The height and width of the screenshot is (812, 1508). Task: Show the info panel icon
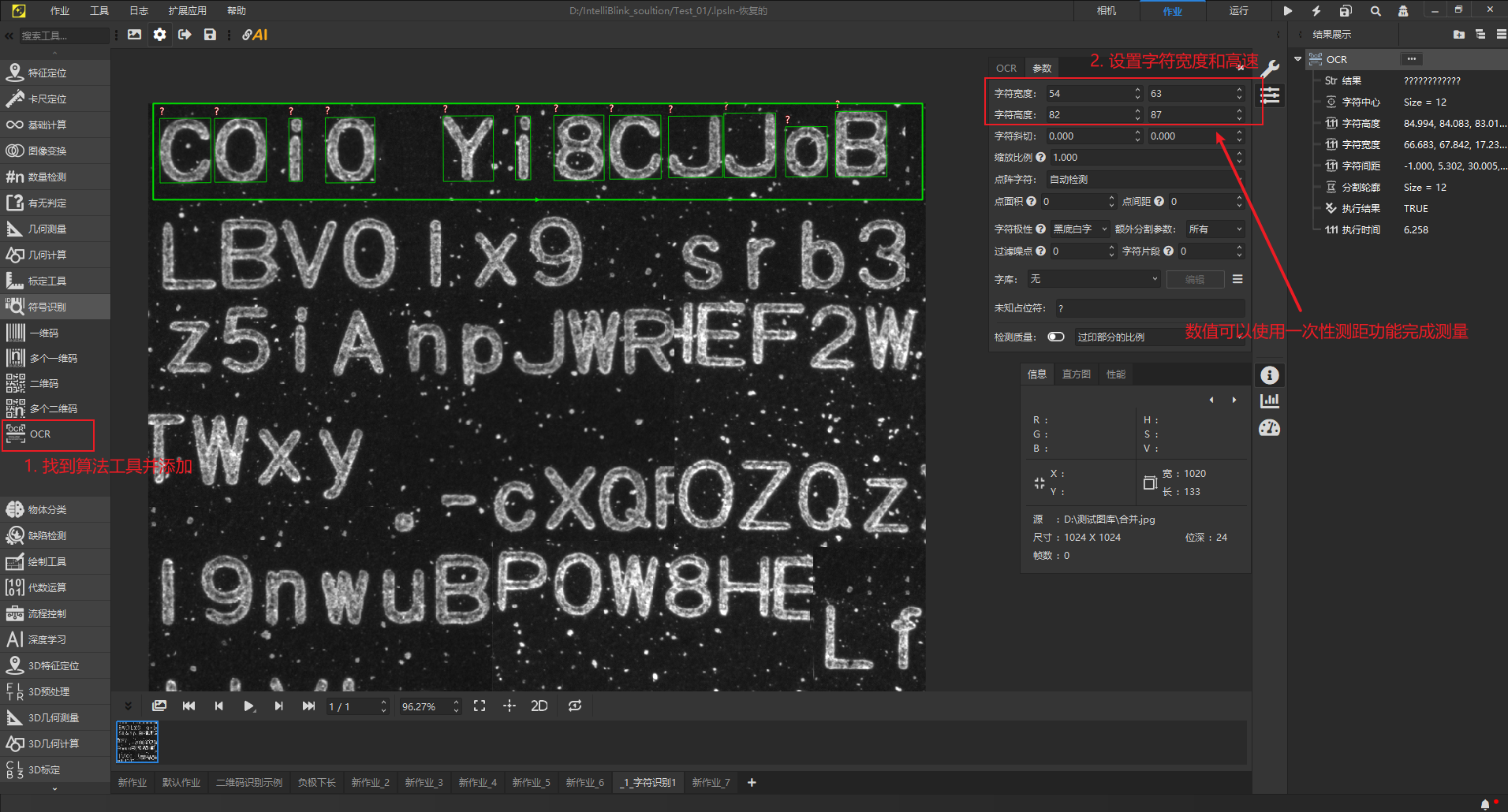point(1270,375)
